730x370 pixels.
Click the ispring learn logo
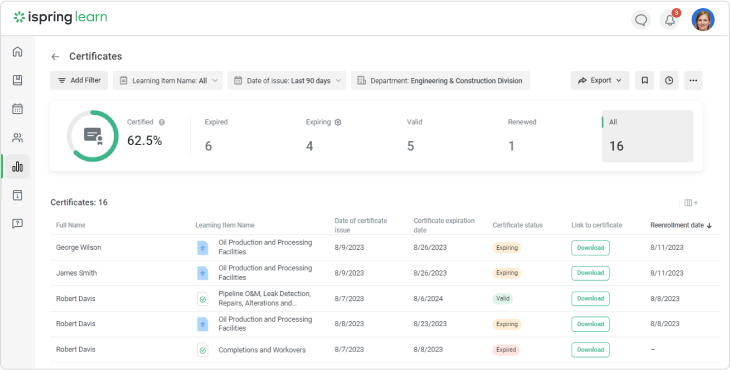point(60,18)
